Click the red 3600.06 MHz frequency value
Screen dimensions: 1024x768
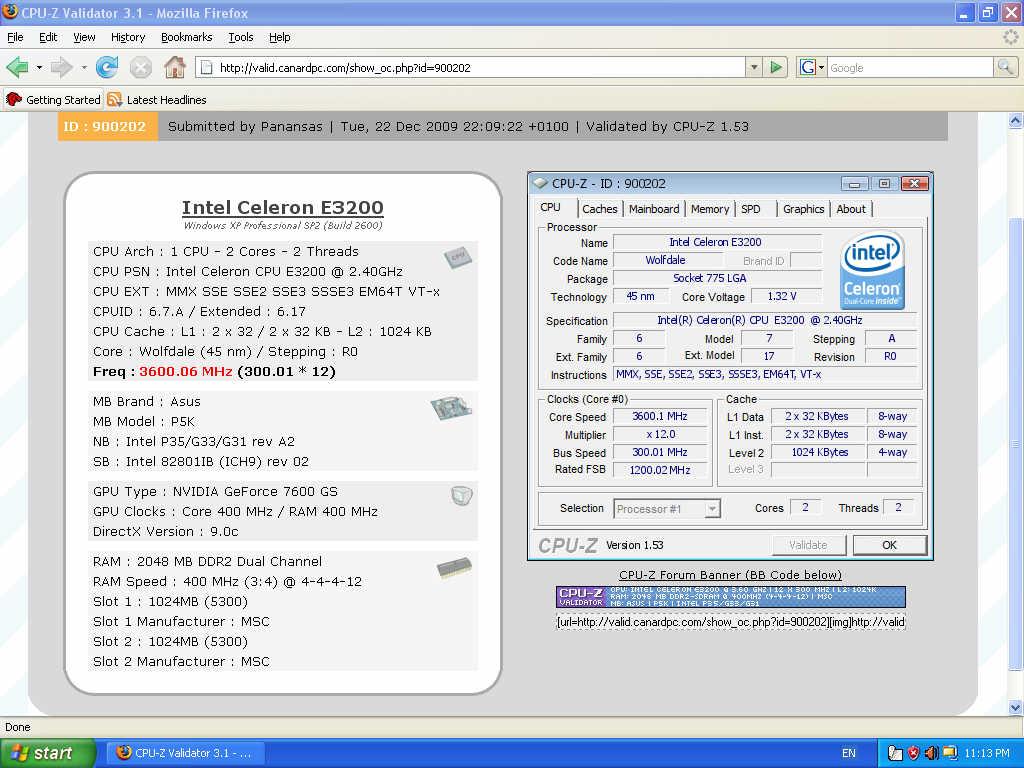185,372
